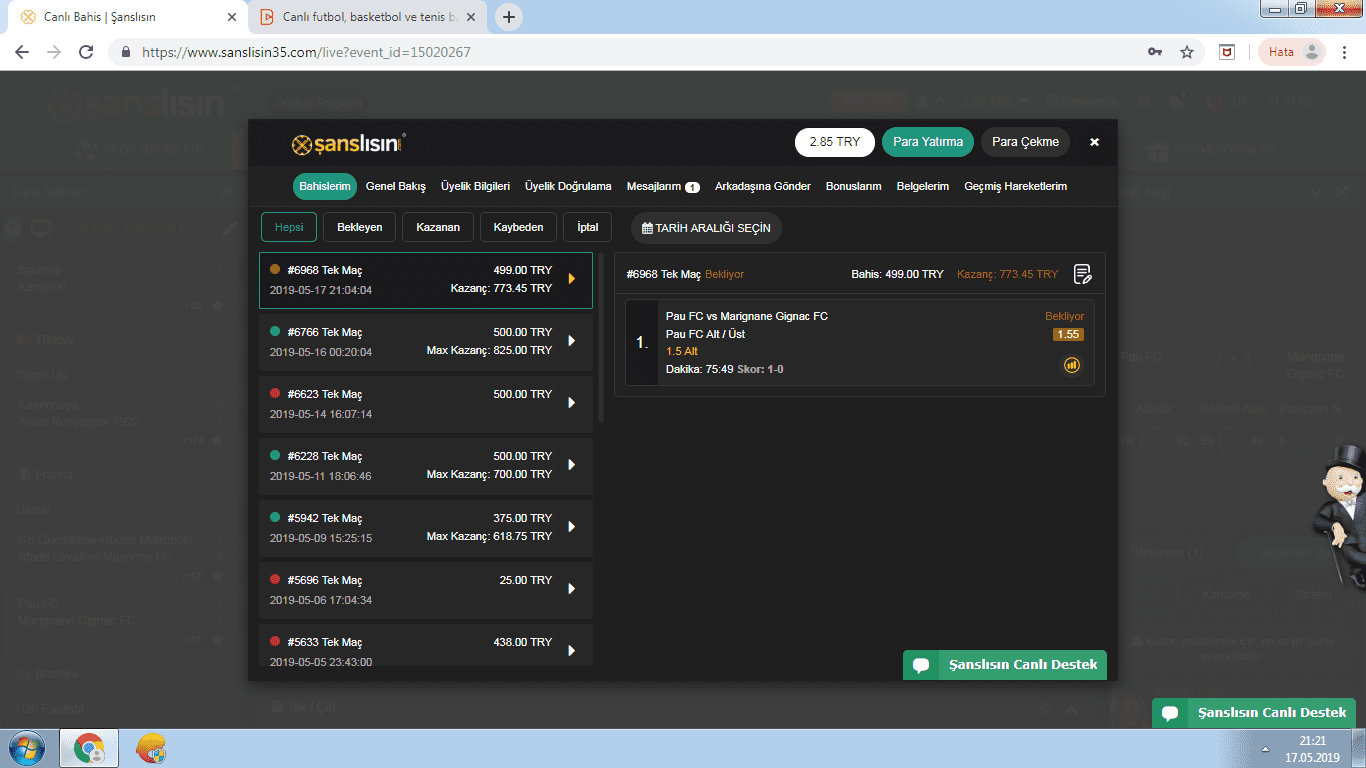Click the browser forward arrow
This screenshot has width=1366, height=768.
pyautogui.click(x=54, y=52)
